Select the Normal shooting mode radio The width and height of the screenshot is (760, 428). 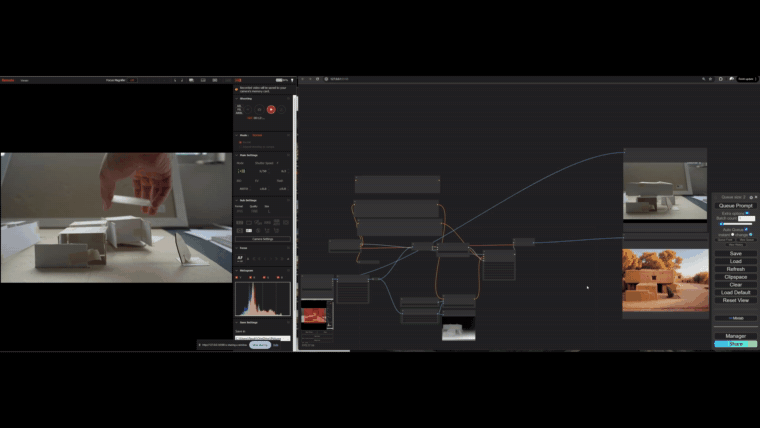pyautogui.click(x=240, y=142)
